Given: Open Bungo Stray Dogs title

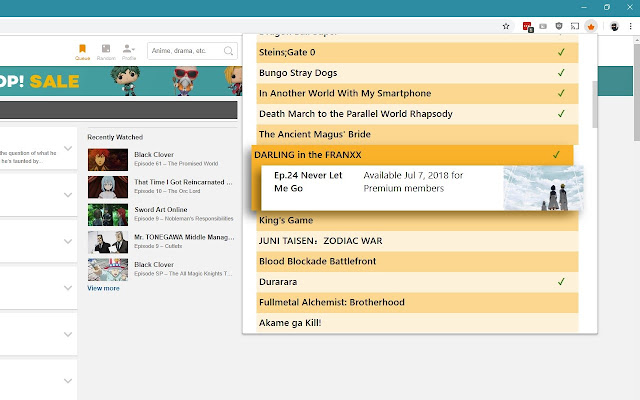Looking at the screenshot, I should [298, 73].
